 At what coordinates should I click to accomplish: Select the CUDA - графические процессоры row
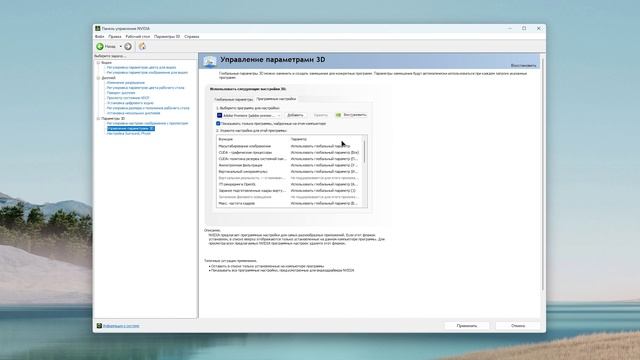tap(289, 153)
